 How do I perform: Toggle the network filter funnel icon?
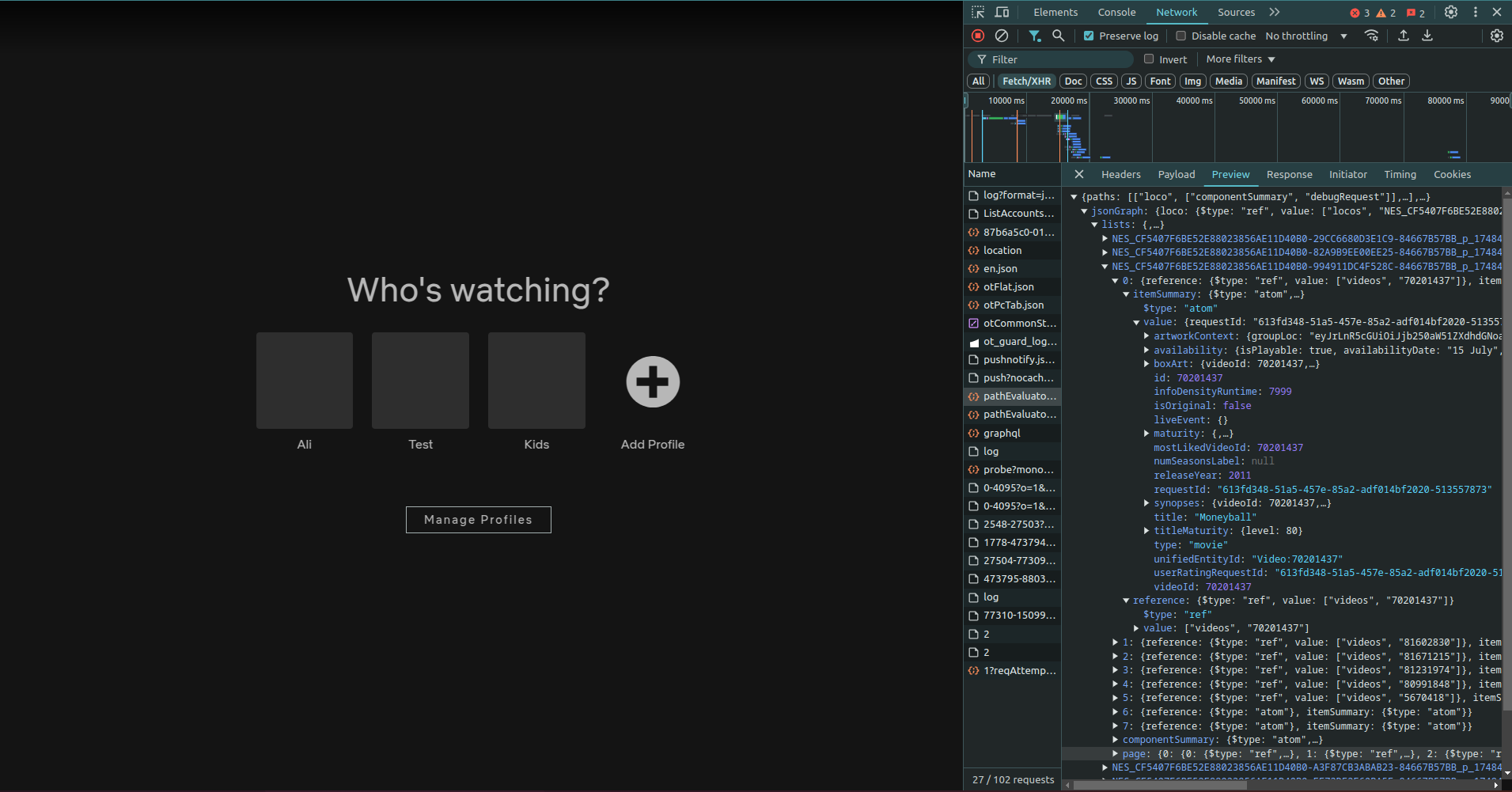(1034, 36)
